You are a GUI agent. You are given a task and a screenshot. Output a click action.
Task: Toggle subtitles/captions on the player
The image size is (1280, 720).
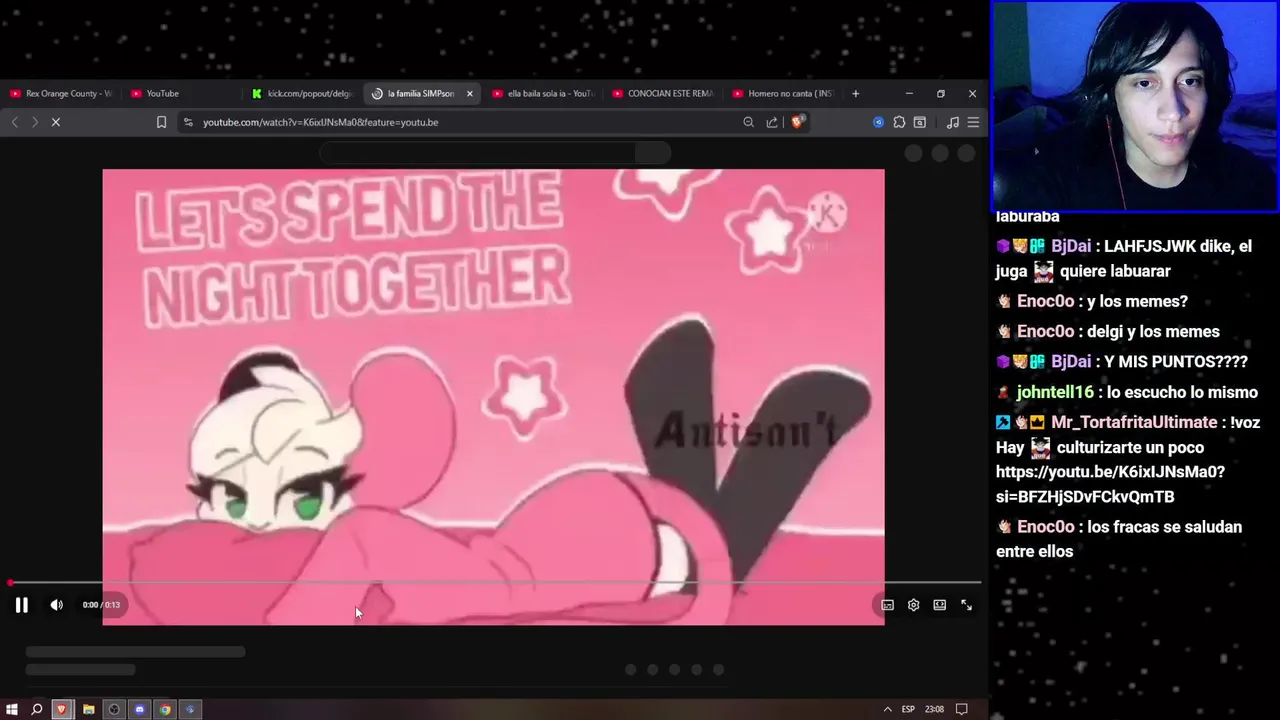887,605
